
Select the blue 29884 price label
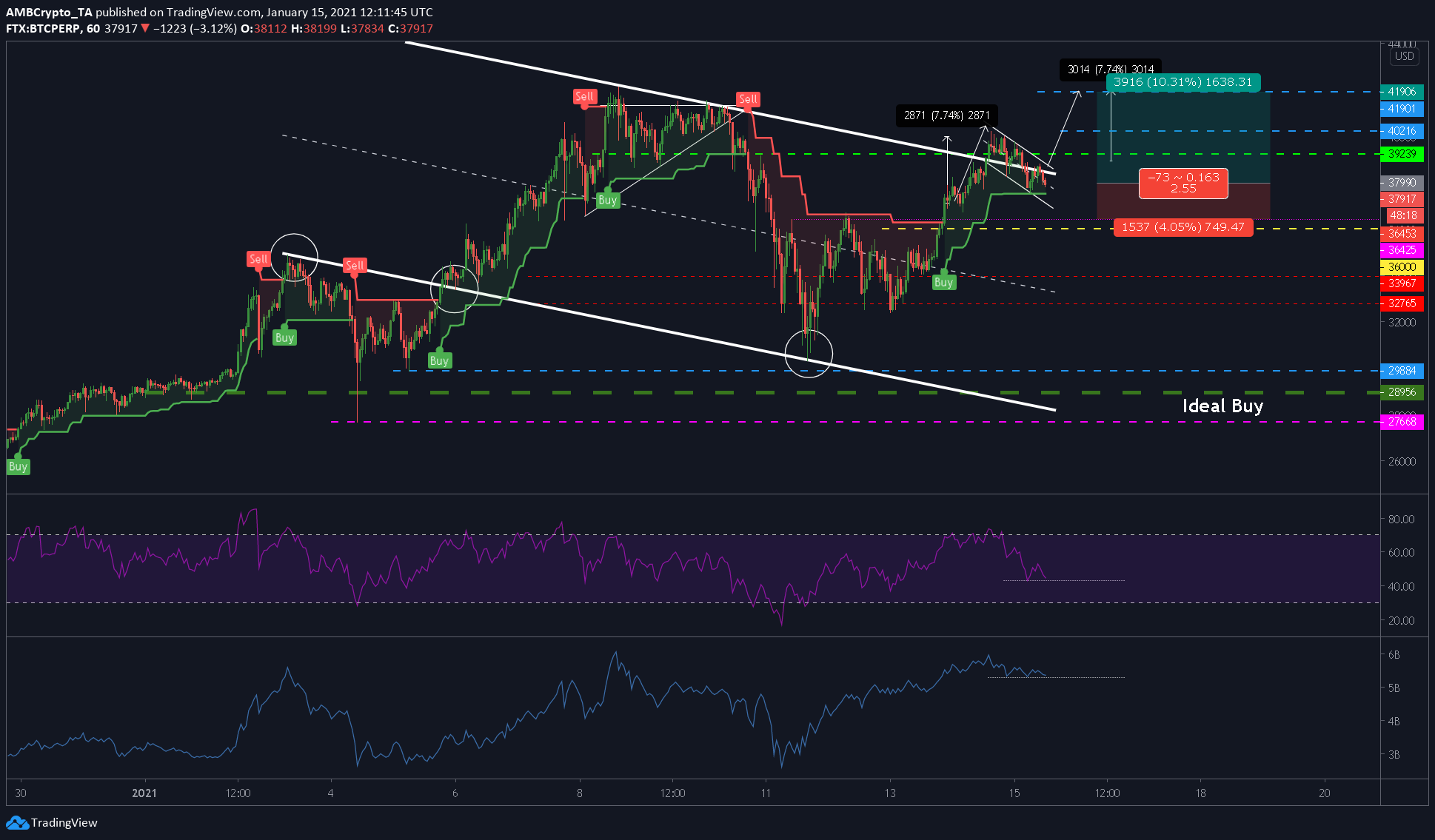(x=1402, y=371)
